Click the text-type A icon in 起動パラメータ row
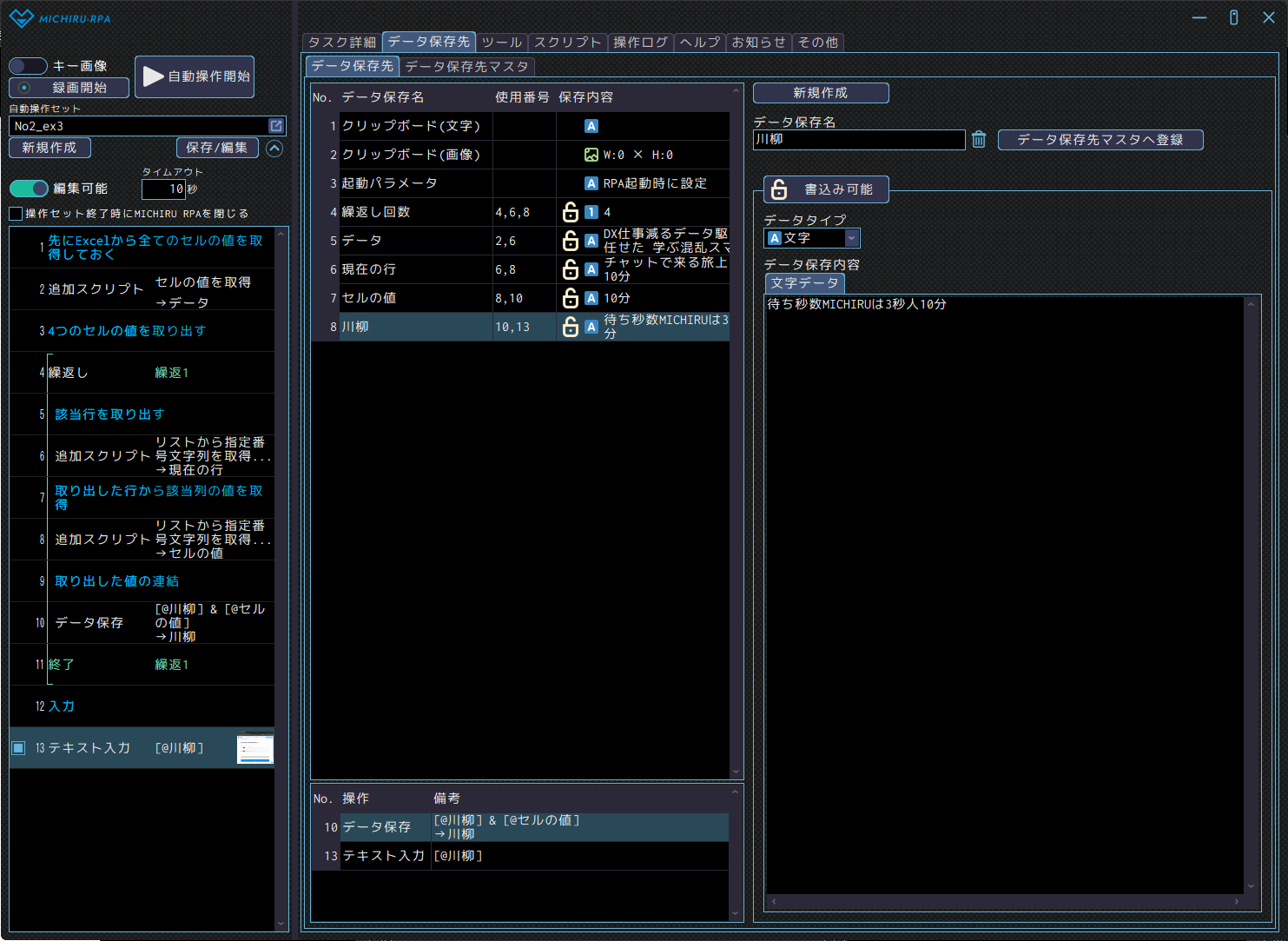Screen dimensions: 1288x941 pos(591,183)
